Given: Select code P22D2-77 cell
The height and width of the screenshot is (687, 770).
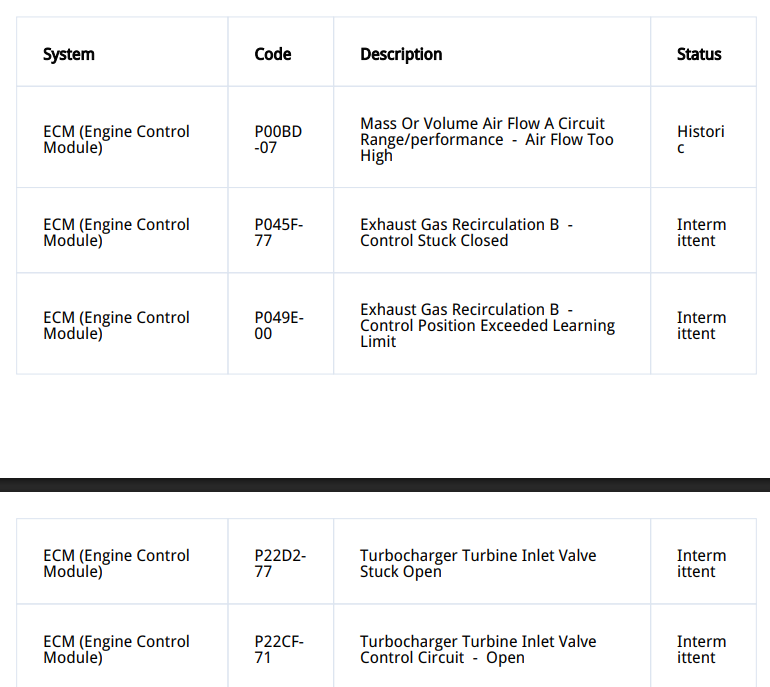Looking at the screenshot, I should pos(278,563).
